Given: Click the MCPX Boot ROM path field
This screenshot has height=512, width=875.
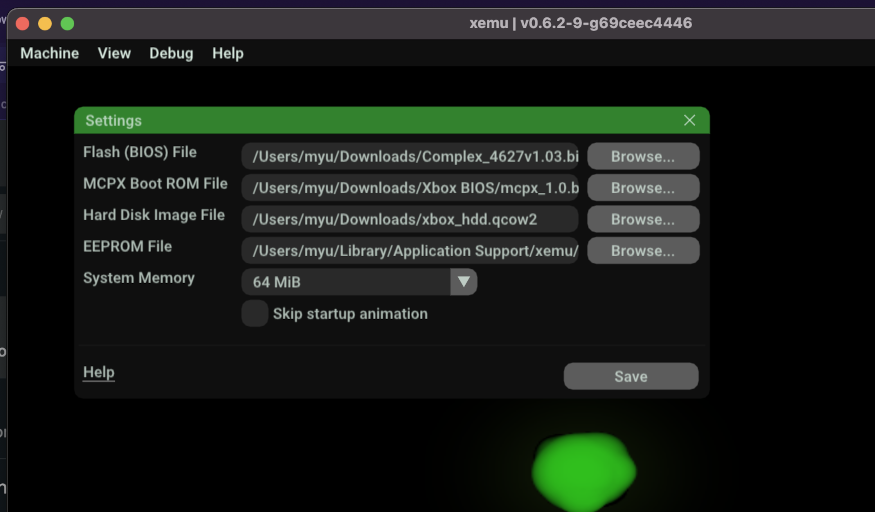Looking at the screenshot, I should [410, 188].
